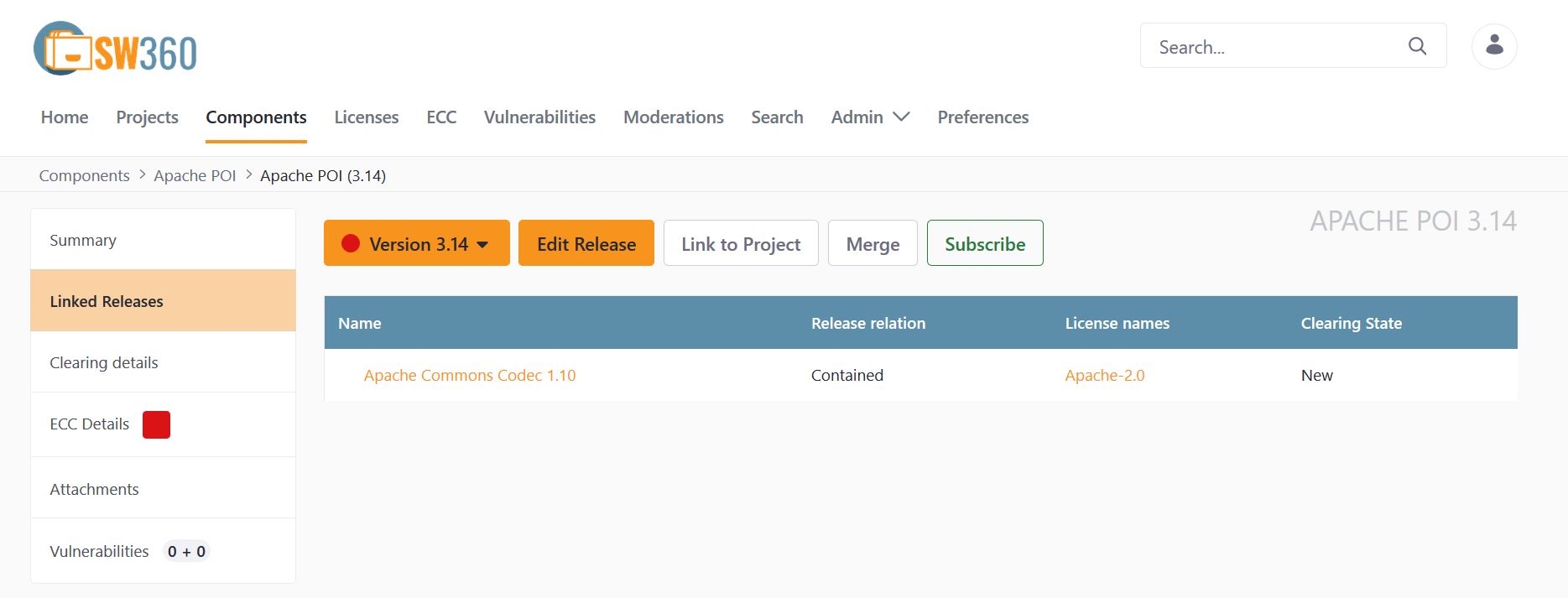Open Vulnerabilities sidebar entry
This screenshot has height=598, width=1568.
(163, 551)
